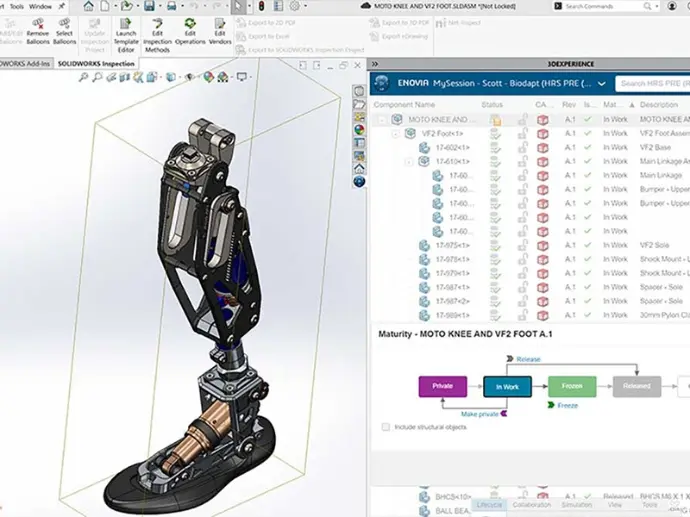Toggle the Include structural objects checkbox
This screenshot has width=690, height=517.
(x=385, y=427)
